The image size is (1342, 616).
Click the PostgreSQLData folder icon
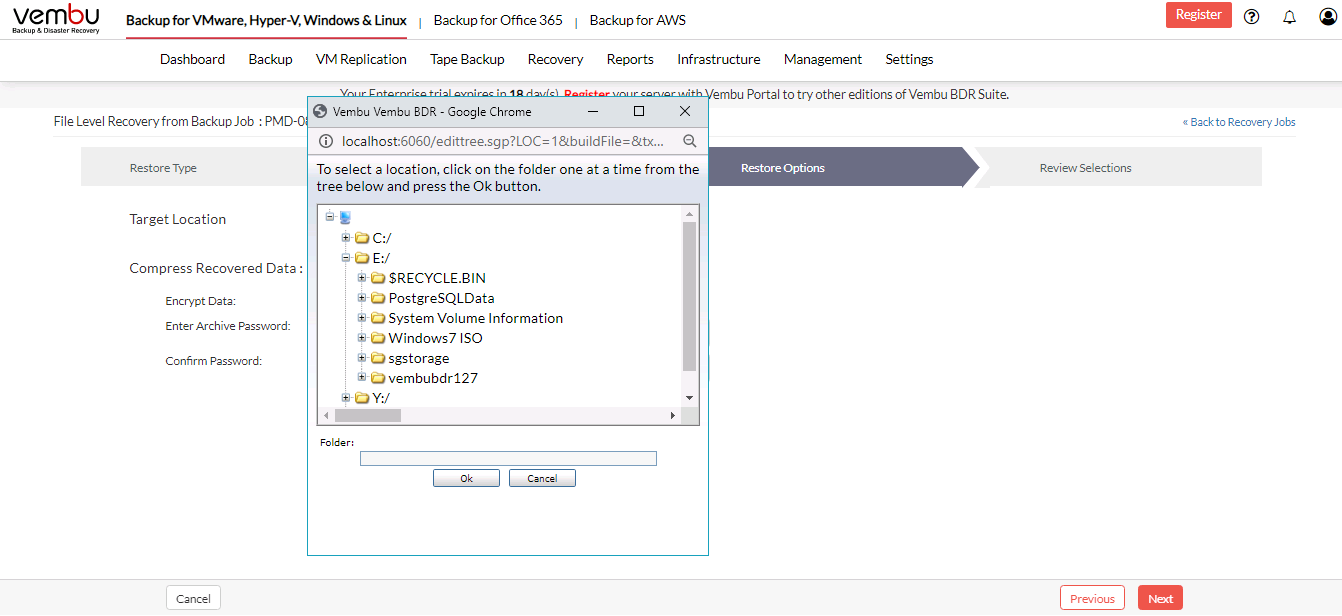[378, 298]
